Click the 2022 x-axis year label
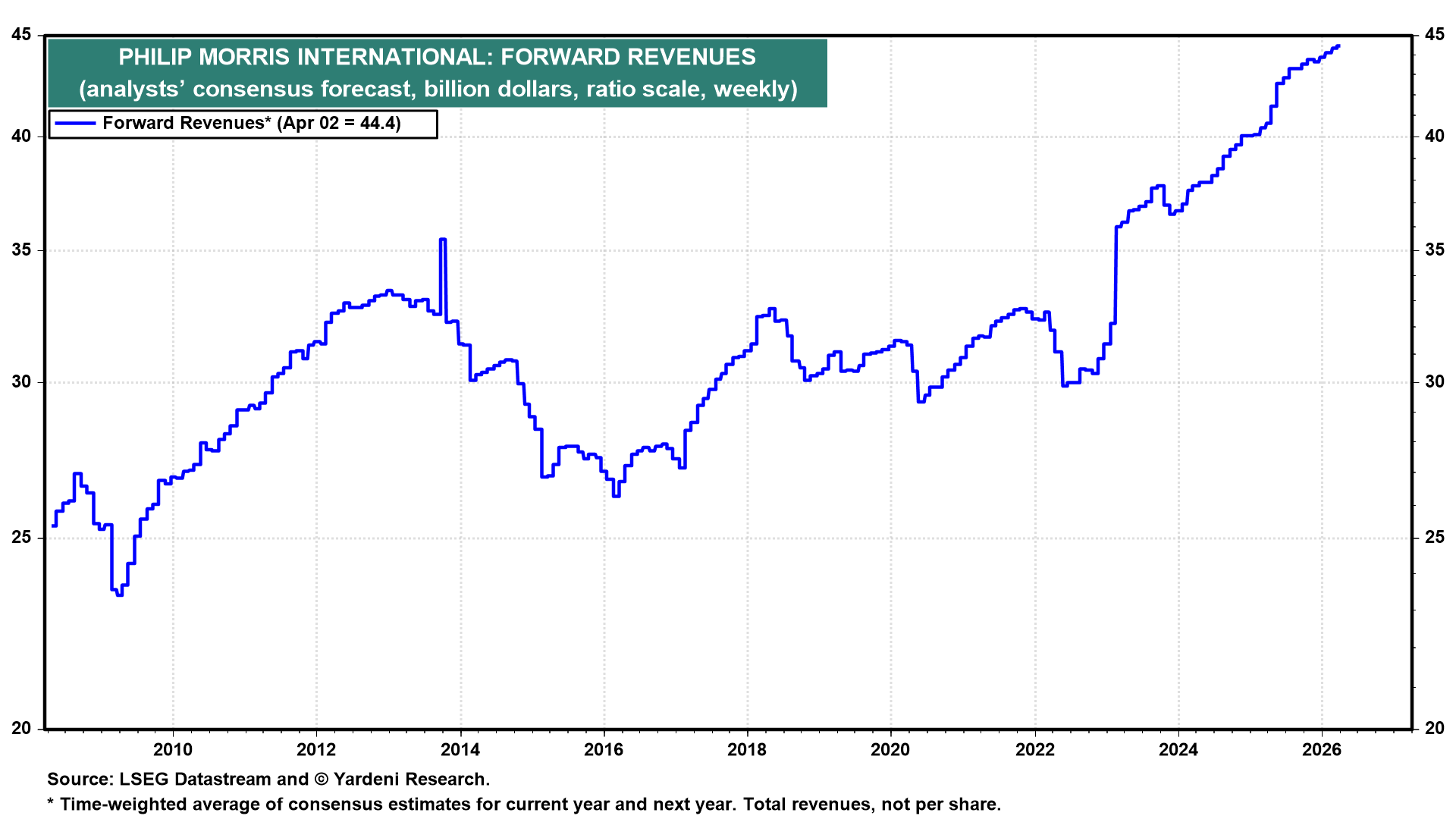Viewport: 1456px width, 819px height. [x=1035, y=750]
